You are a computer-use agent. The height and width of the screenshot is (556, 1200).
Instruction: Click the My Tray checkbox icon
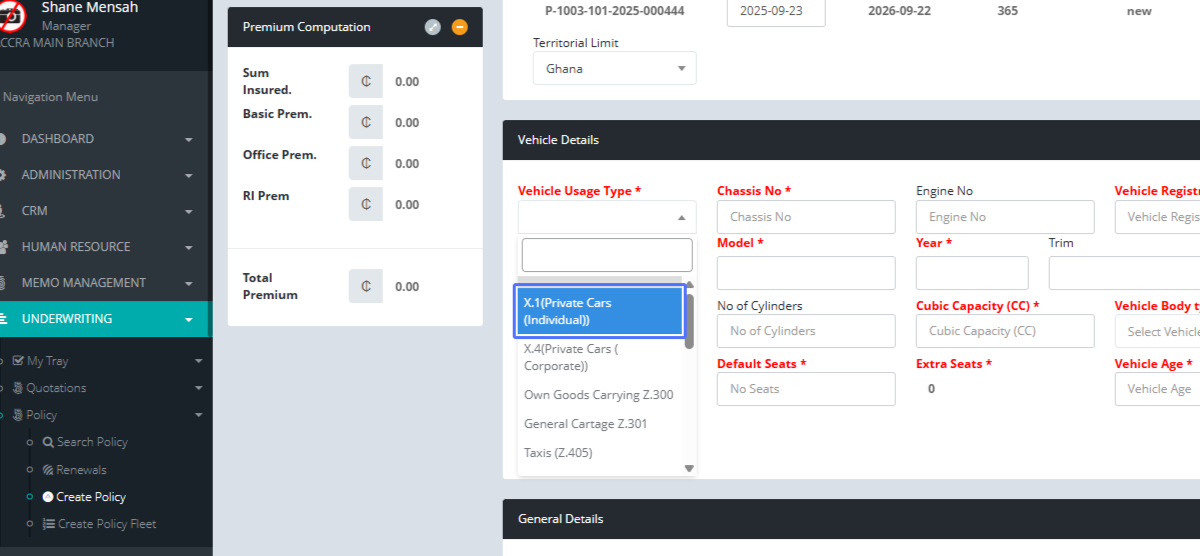pos(18,361)
